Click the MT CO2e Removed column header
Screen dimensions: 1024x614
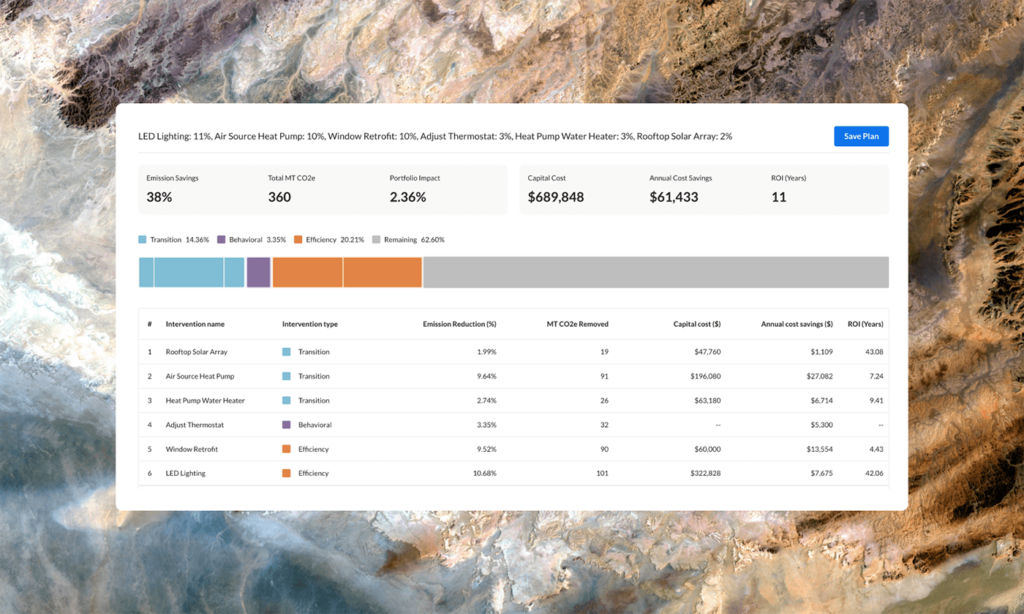click(577, 324)
